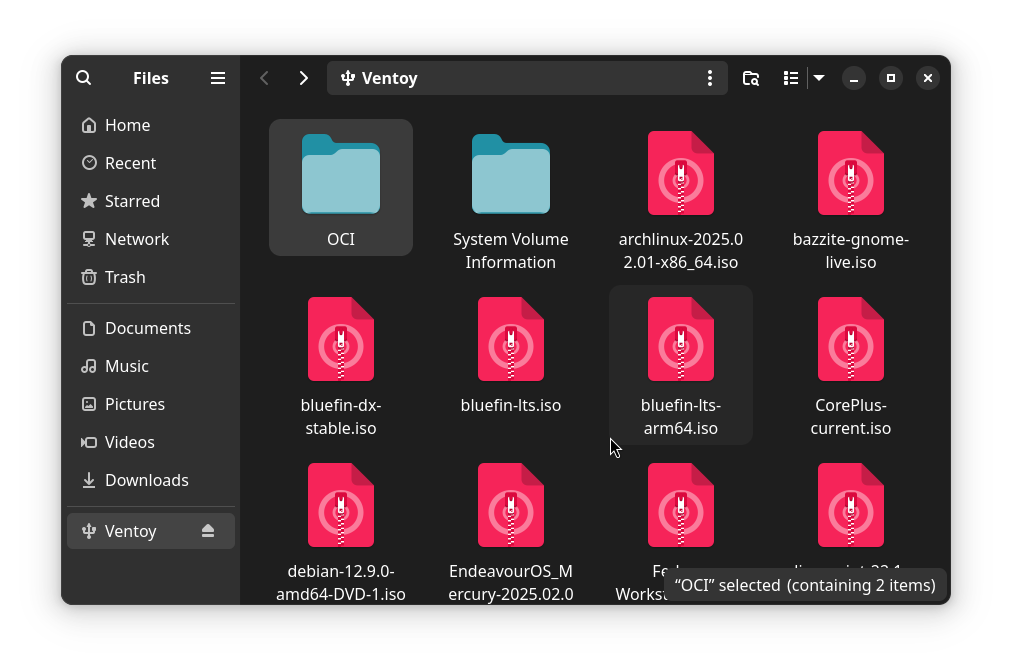Image resolution: width=1012 pixels, height=672 pixels.
Task: Select the bluefin-lts.iso file icon
Action: (x=511, y=339)
